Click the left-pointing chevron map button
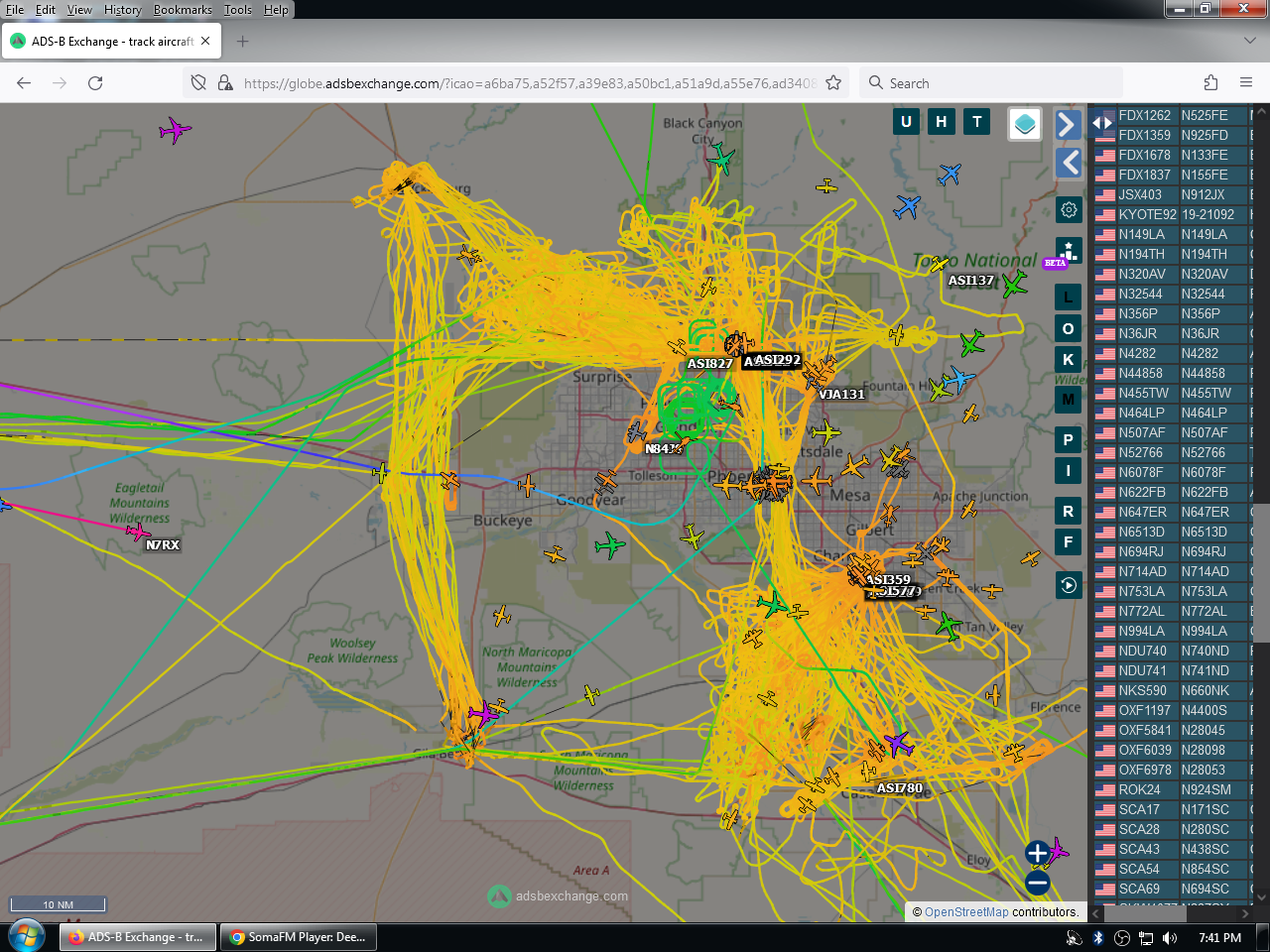The image size is (1270, 952). pos(1068,163)
